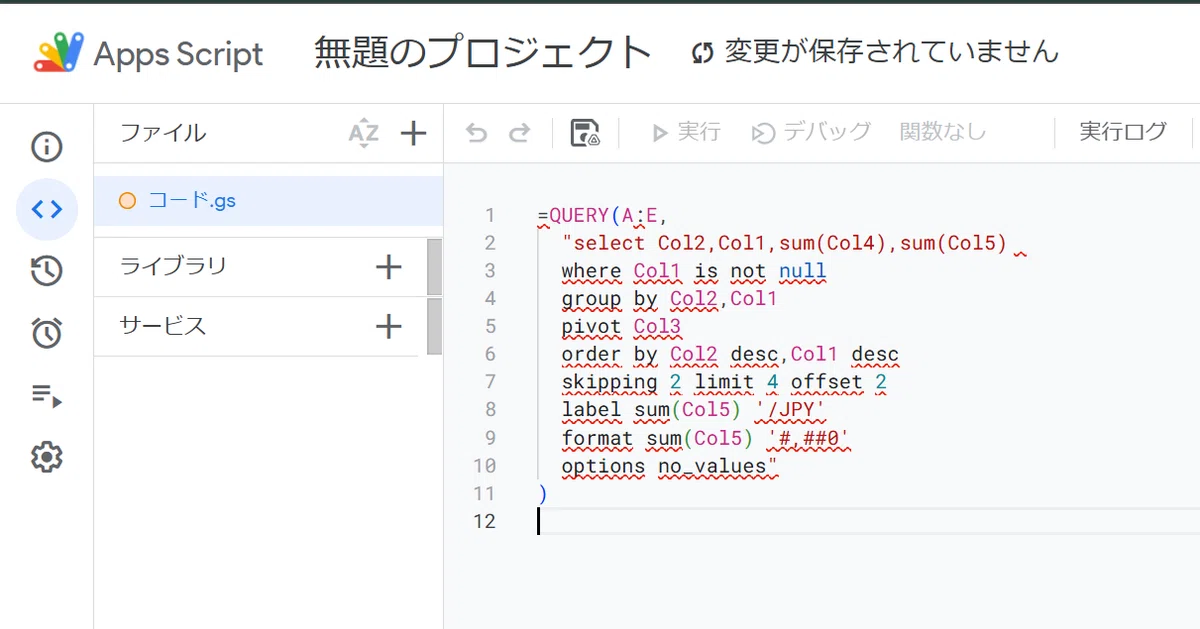Click the 'skipping 2 limit 4' line
This screenshot has width=1200, height=629.
724,382
